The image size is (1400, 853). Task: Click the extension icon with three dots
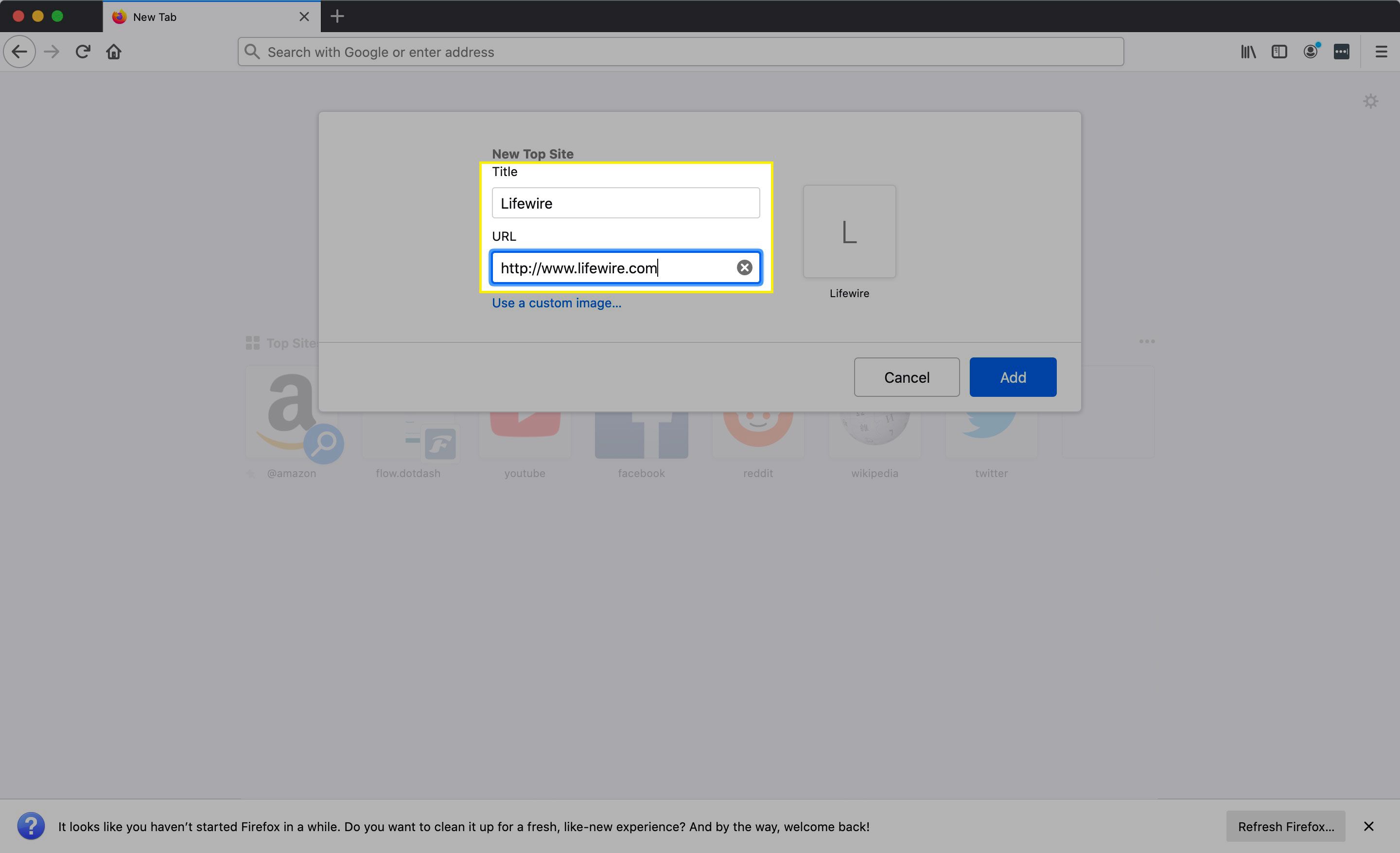[x=1342, y=52]
